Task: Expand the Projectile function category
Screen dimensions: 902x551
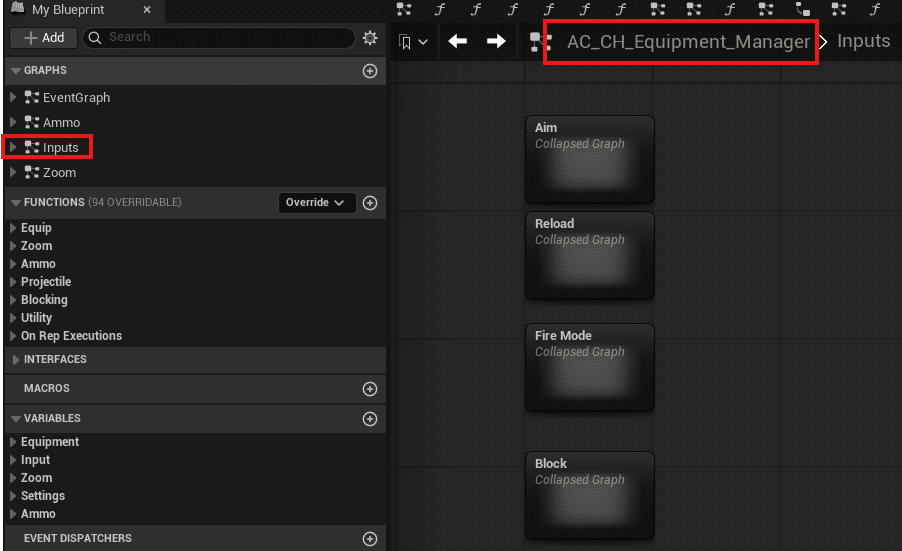Action: click(x=13, y=282)
